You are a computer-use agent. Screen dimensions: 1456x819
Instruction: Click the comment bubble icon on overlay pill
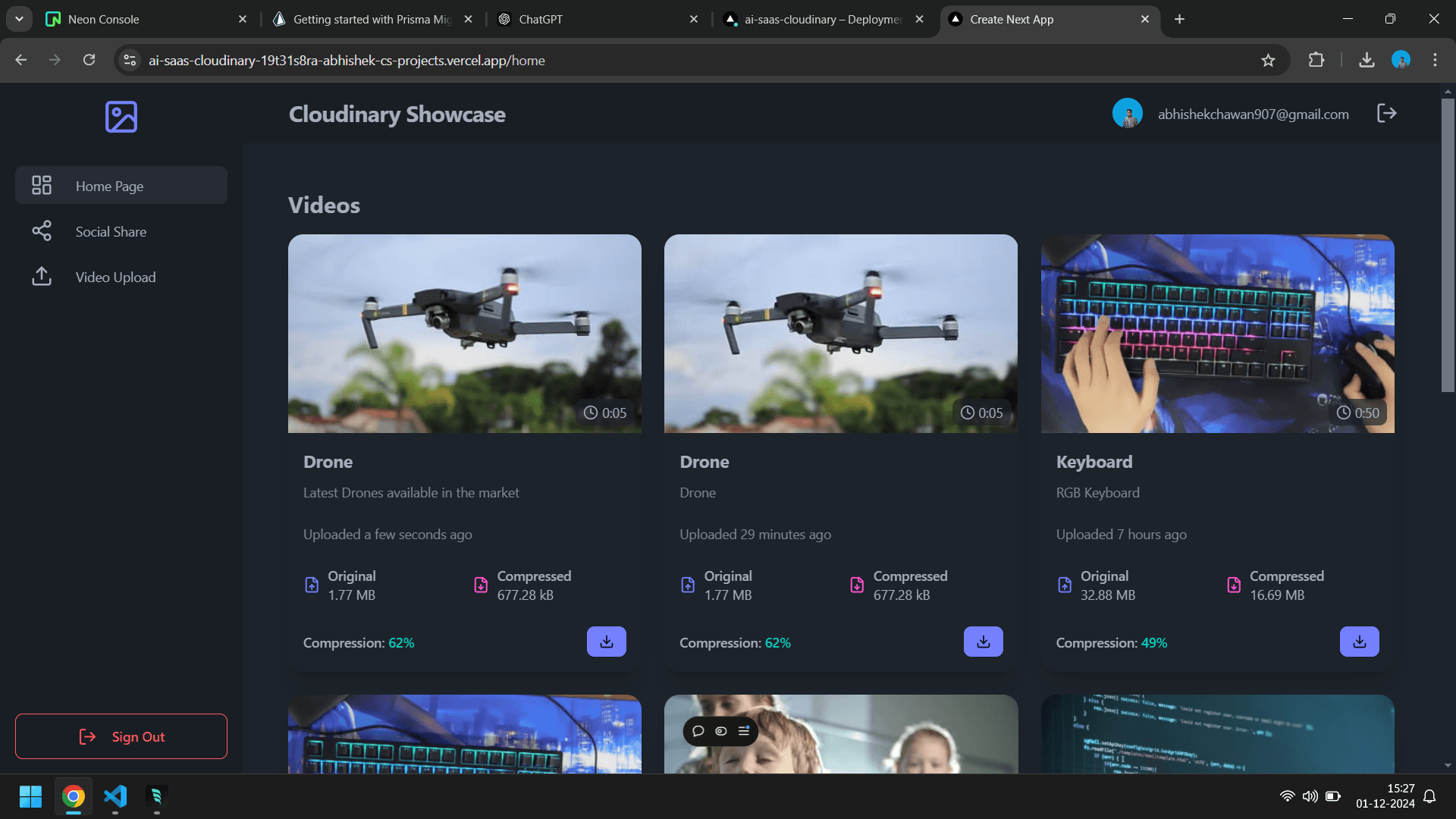[x=698, y=731]
